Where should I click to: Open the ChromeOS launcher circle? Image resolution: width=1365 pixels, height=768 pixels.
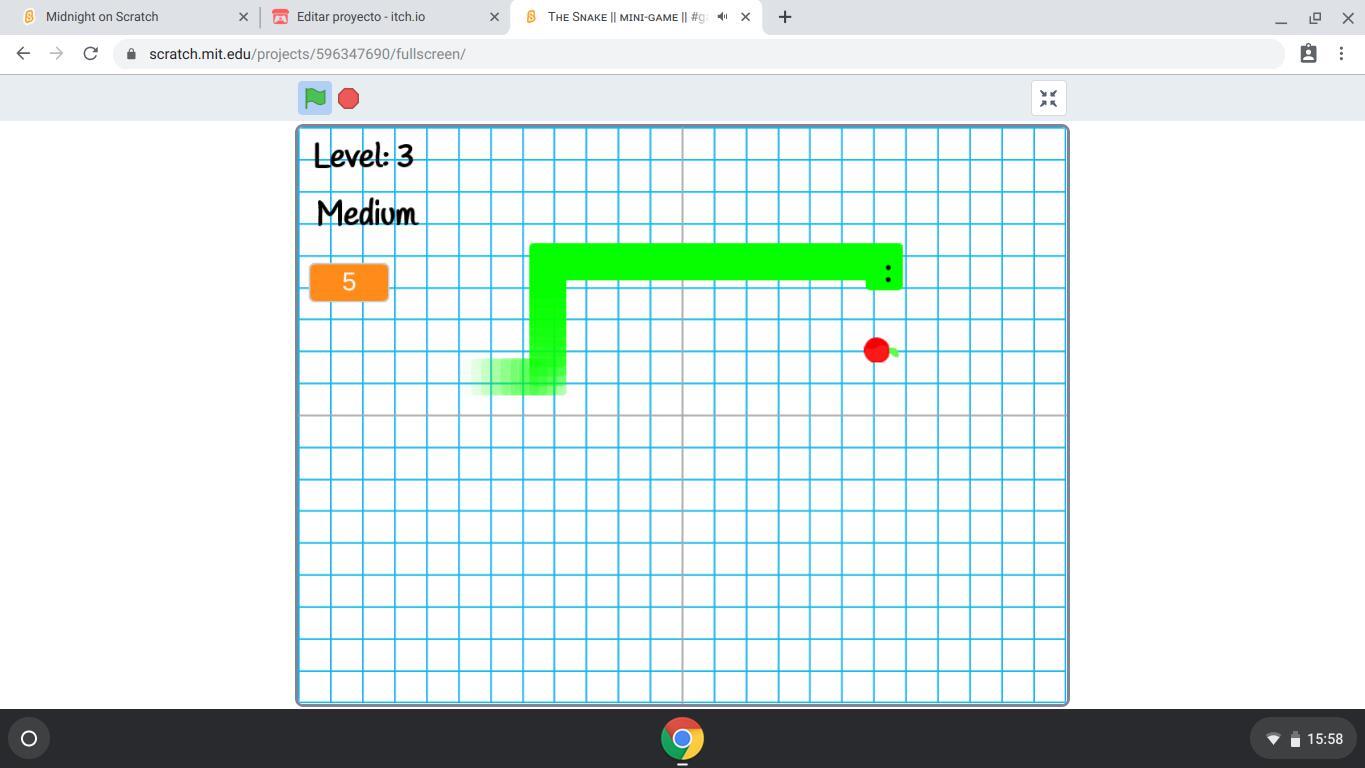(x=29, y=739)
